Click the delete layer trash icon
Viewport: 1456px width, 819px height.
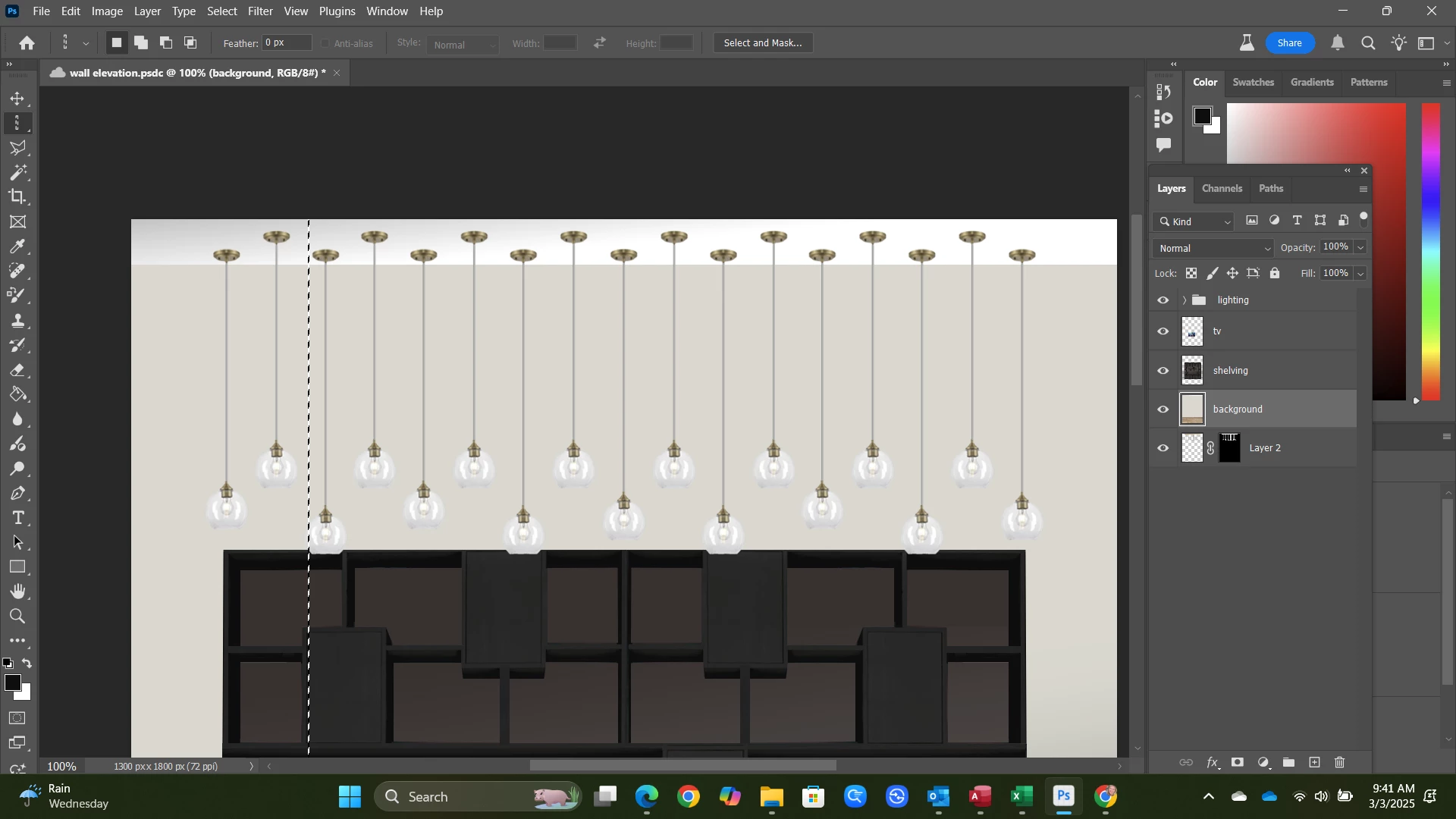pyautogui.click(x=1340, y=763)
